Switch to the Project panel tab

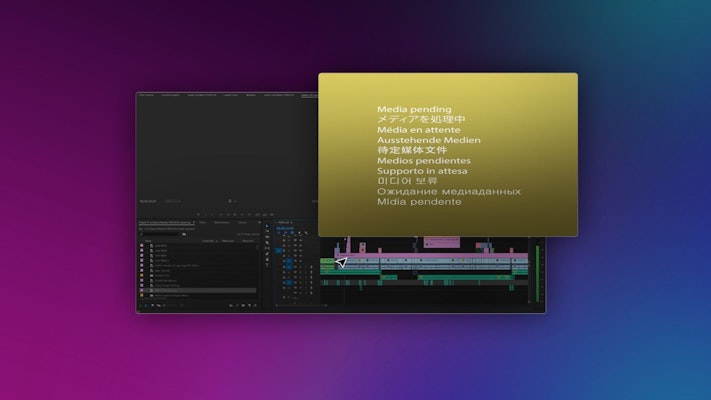click(165, 222)
